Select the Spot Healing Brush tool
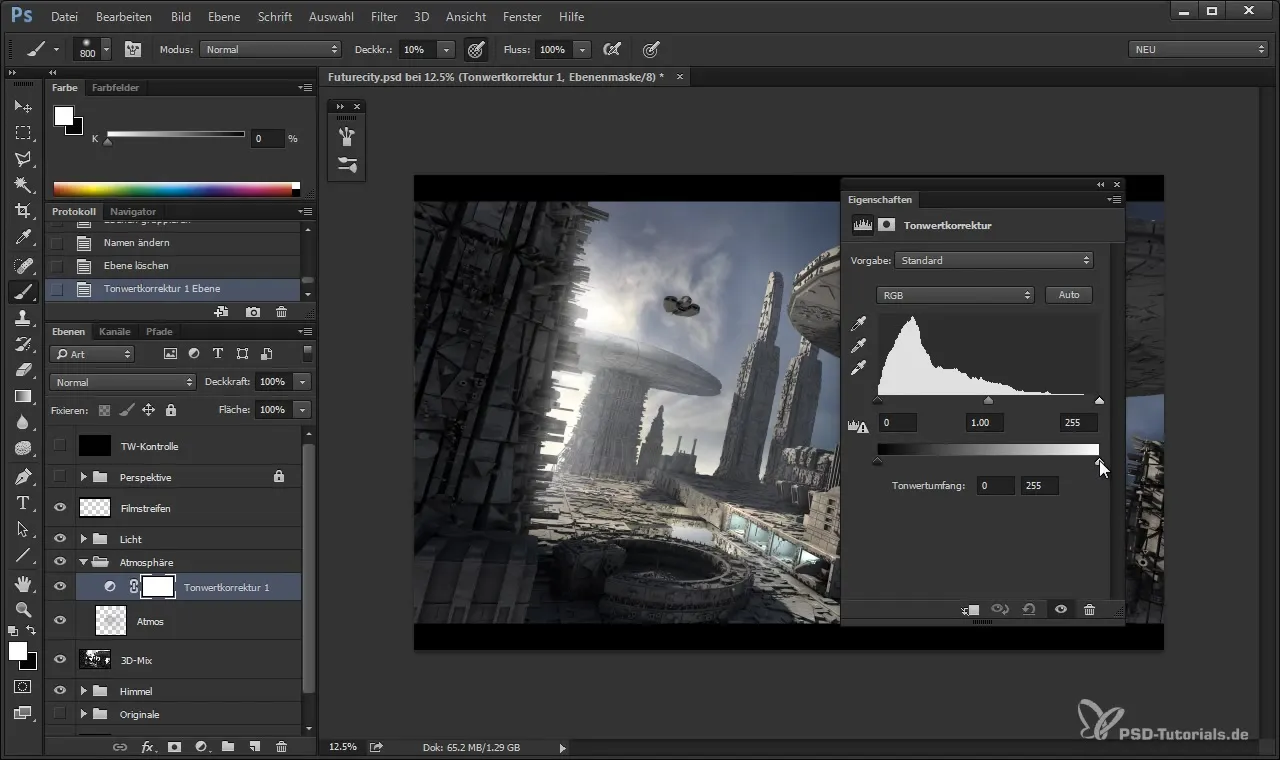Viewport: 1280px width, 760px height. [x=23, y=266]
